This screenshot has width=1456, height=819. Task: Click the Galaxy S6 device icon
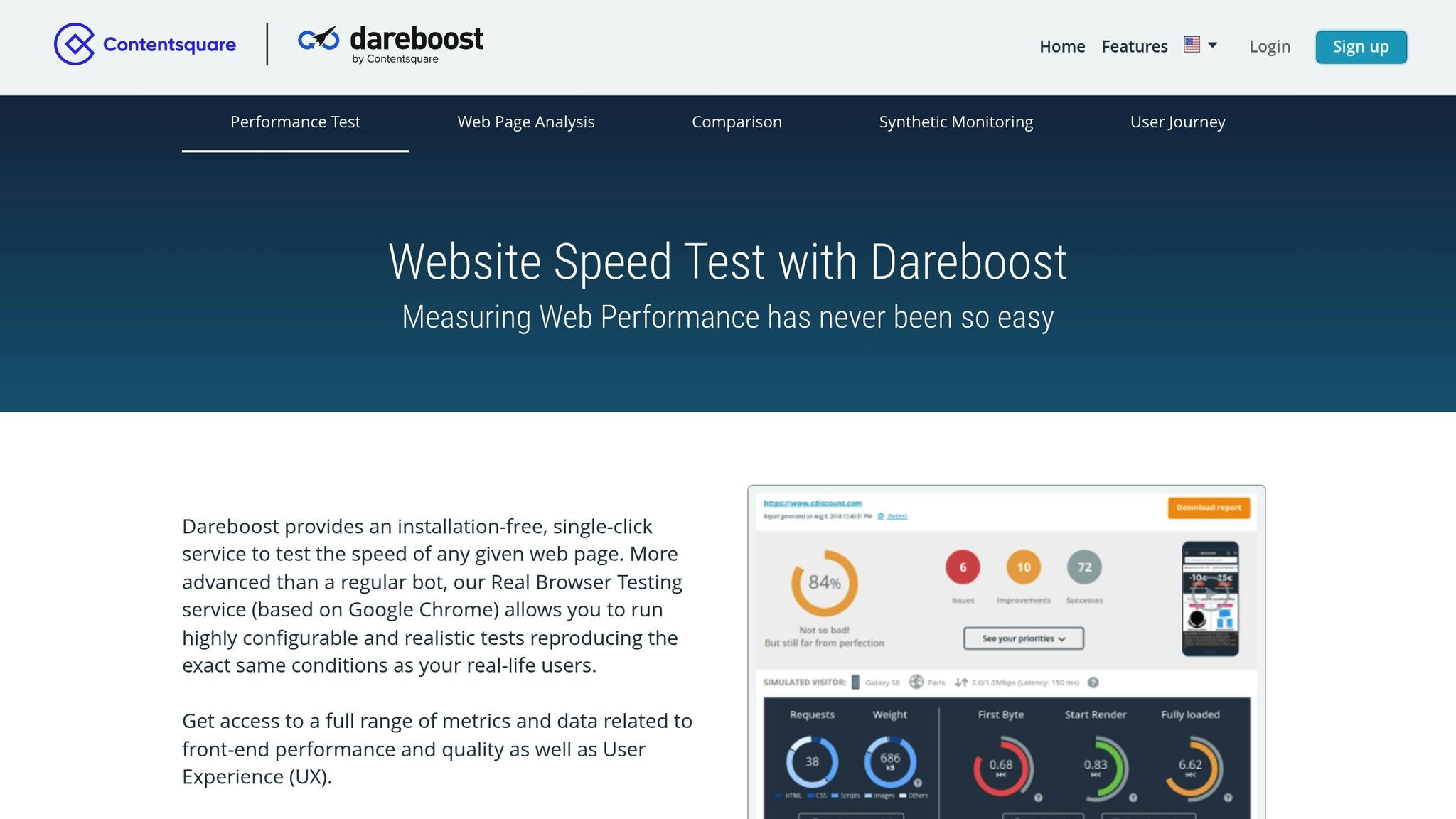click(x=855, y=682)
